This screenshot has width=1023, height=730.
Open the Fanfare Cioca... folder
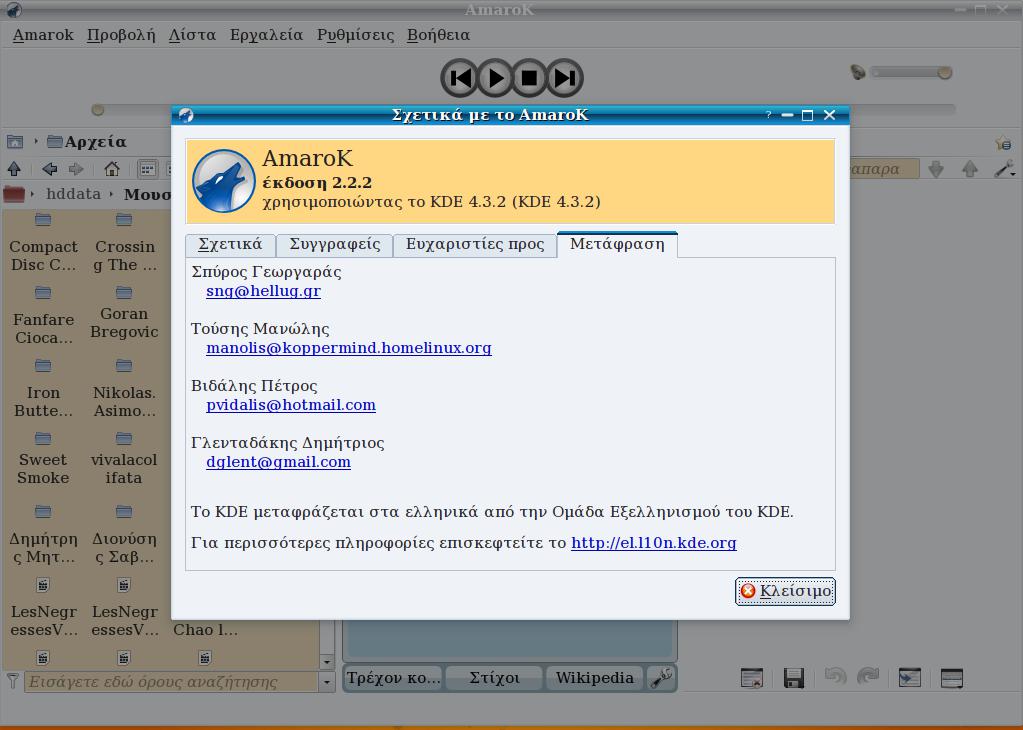(43, 317)
